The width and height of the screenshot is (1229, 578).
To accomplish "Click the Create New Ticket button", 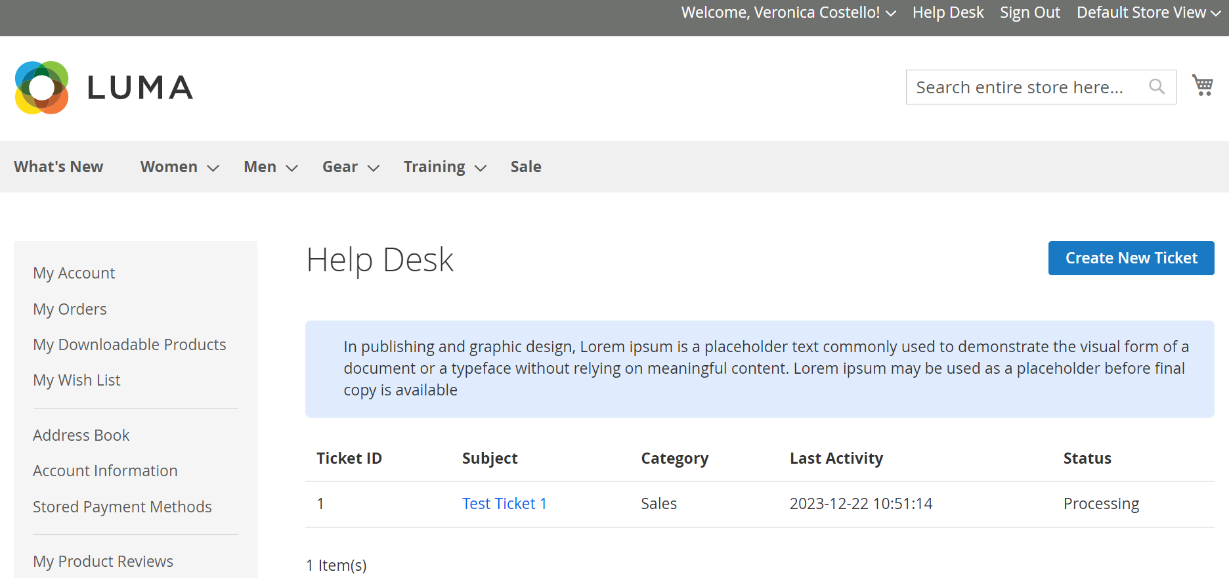I will (x=1131, y=258).
